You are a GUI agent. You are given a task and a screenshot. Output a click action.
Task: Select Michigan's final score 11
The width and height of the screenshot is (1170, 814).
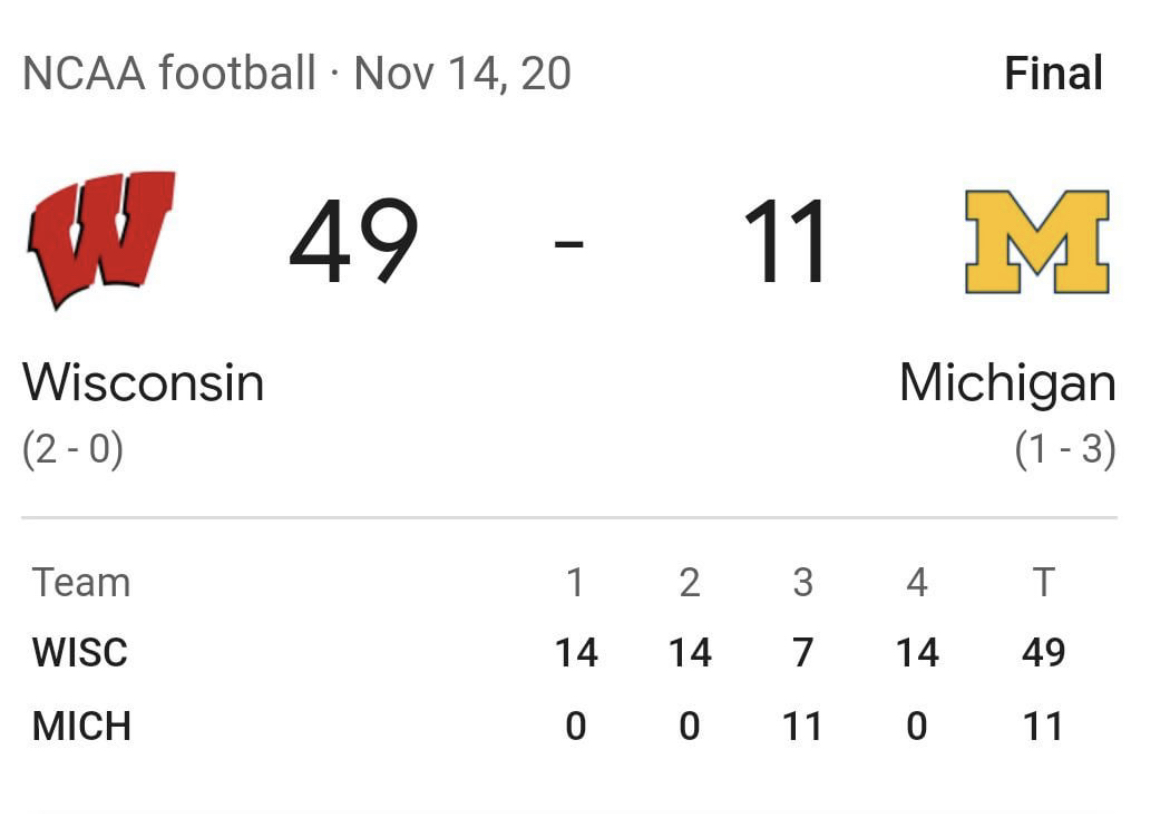tap(786, 242)
